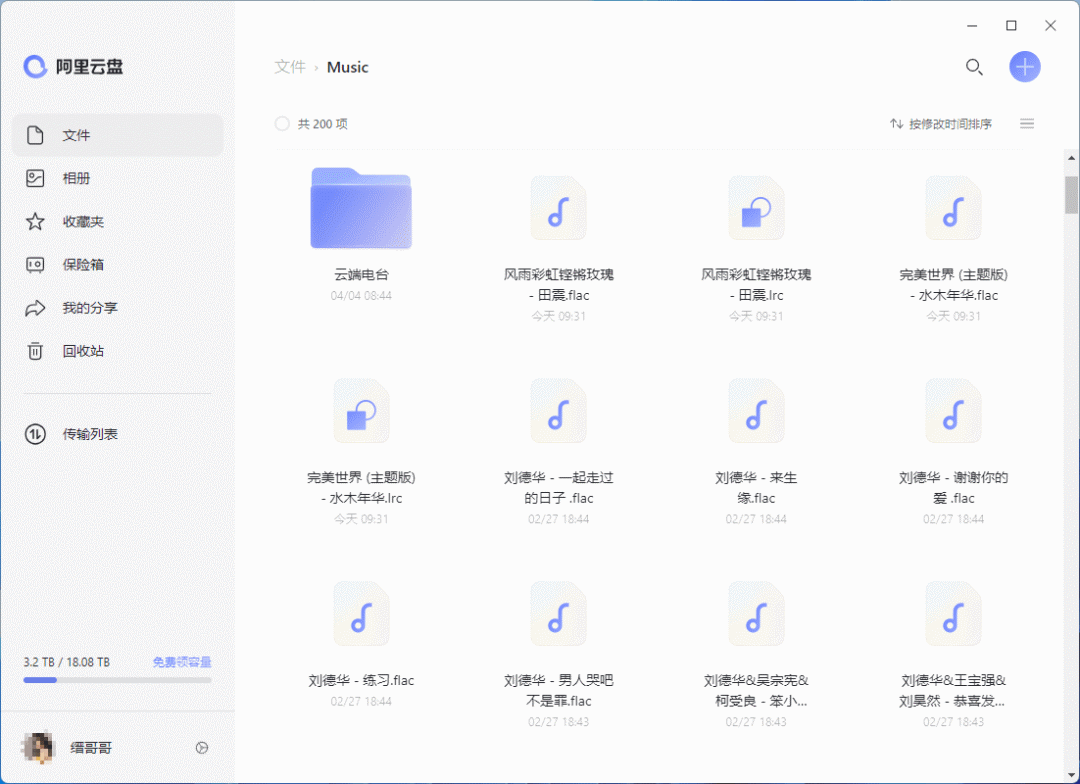Expand the Music breadcrumb options
This screenshot has height=784, width=1080.
coord(346,67)
